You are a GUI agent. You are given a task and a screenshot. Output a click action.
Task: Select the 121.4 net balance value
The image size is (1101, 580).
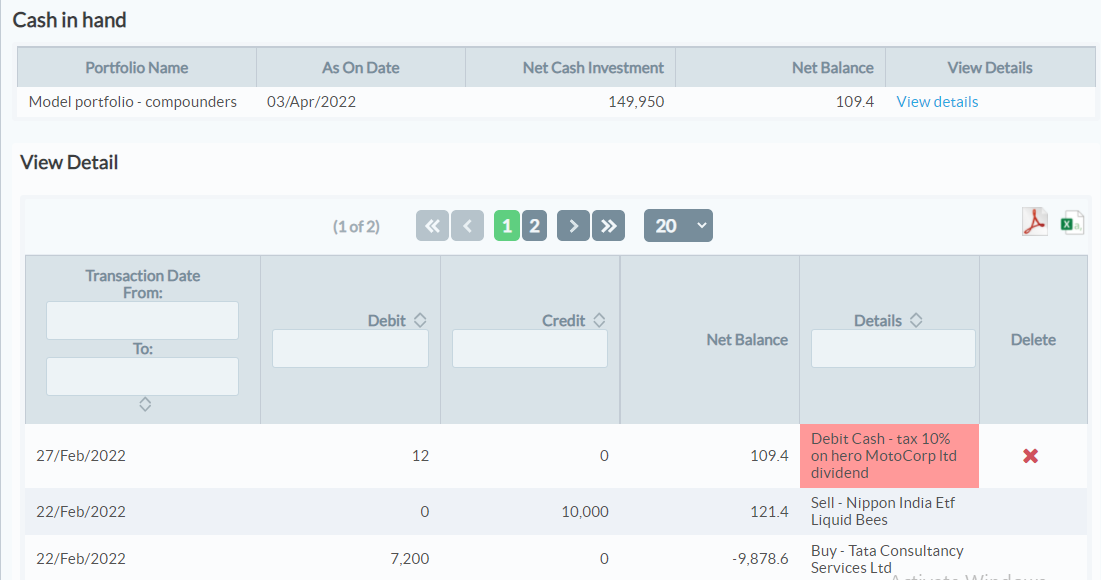tap(769, 512)
